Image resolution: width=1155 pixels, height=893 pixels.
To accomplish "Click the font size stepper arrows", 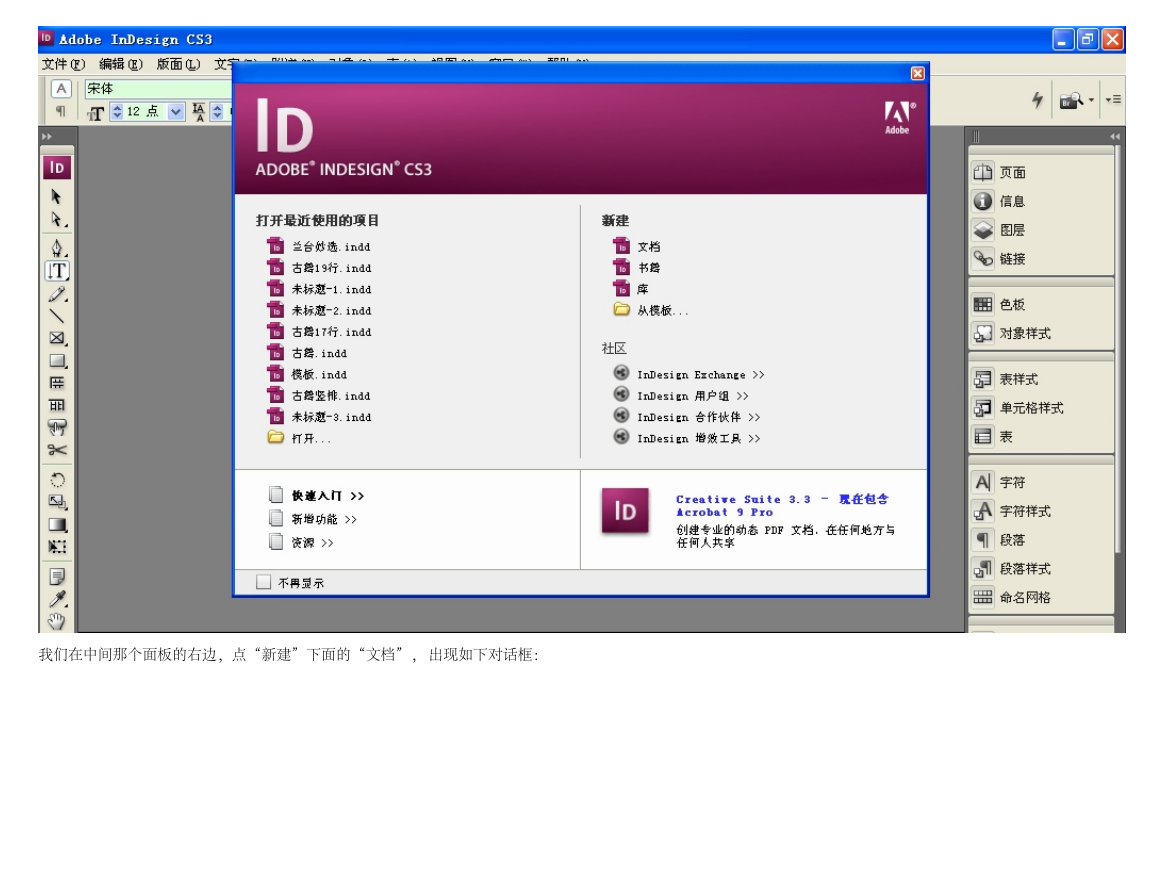I will [x=116, y=111].
